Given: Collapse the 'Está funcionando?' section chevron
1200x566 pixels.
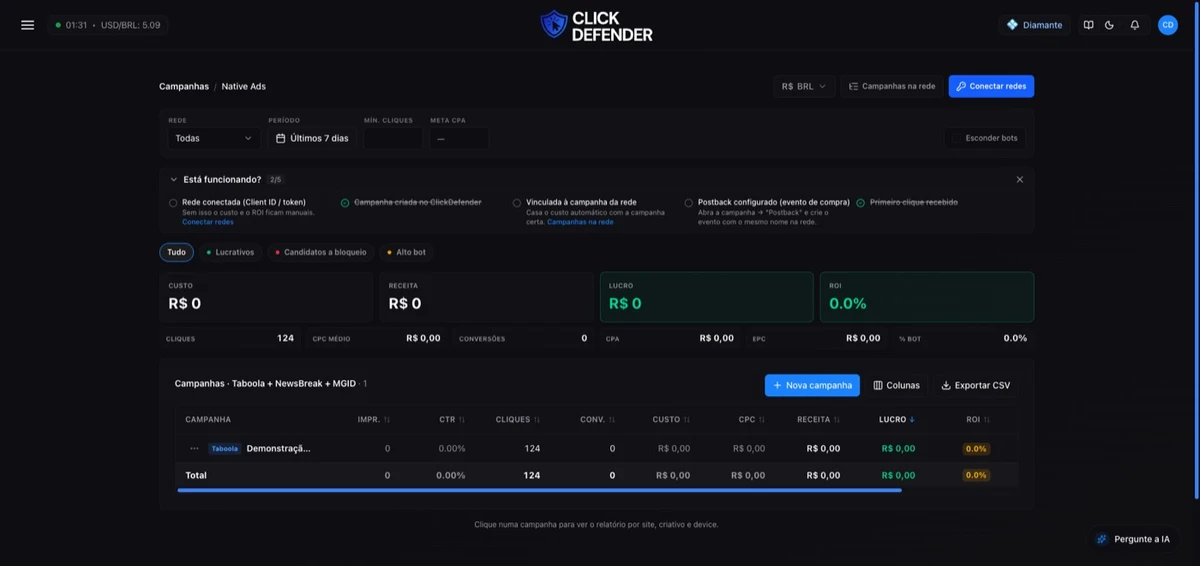Looking at the screenshot, I should pos(174,179).
